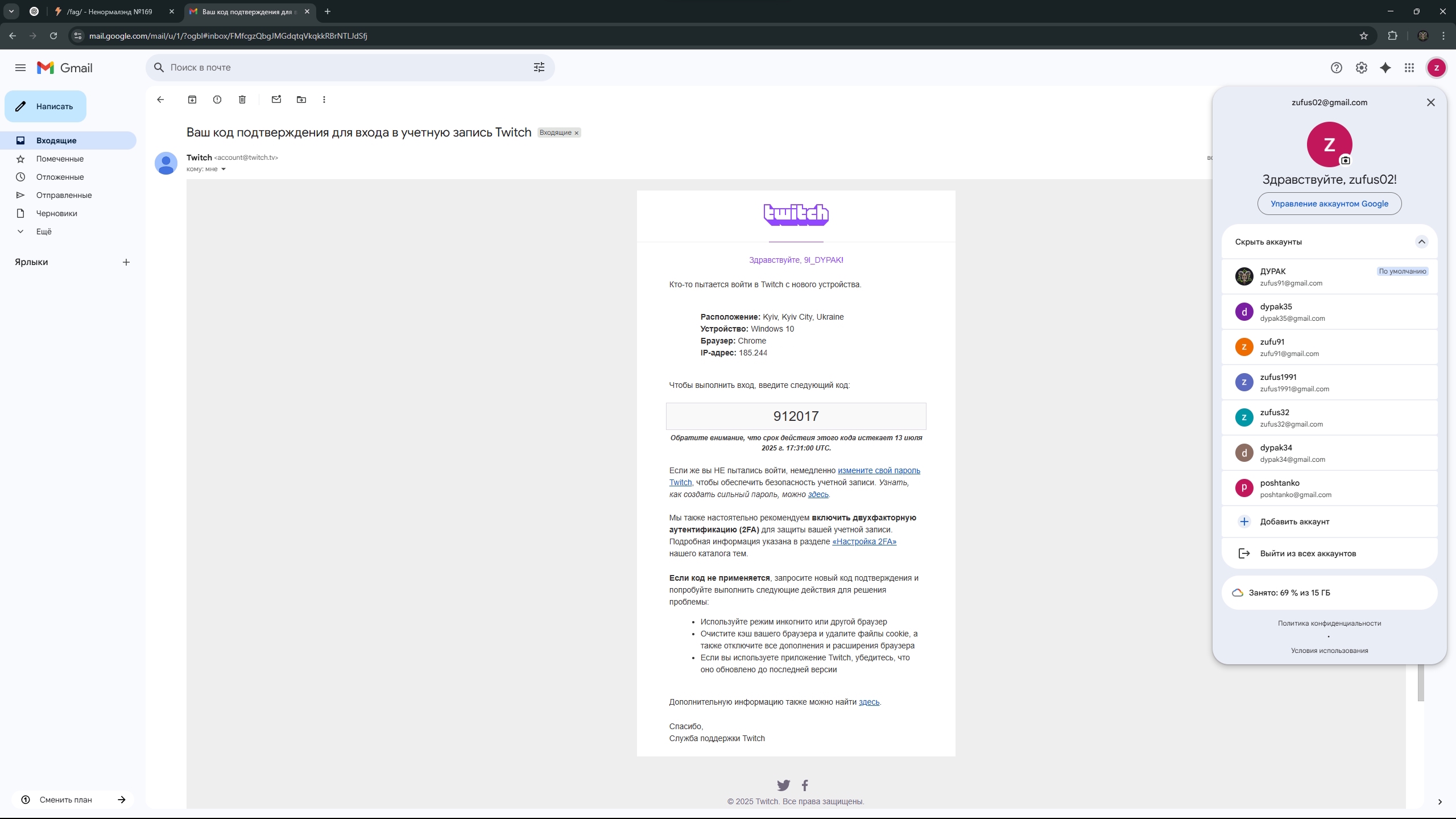Open Входящие folder
Viewport: 1456px width, 819px height.
pyautogui.click(x=68, y=140)
